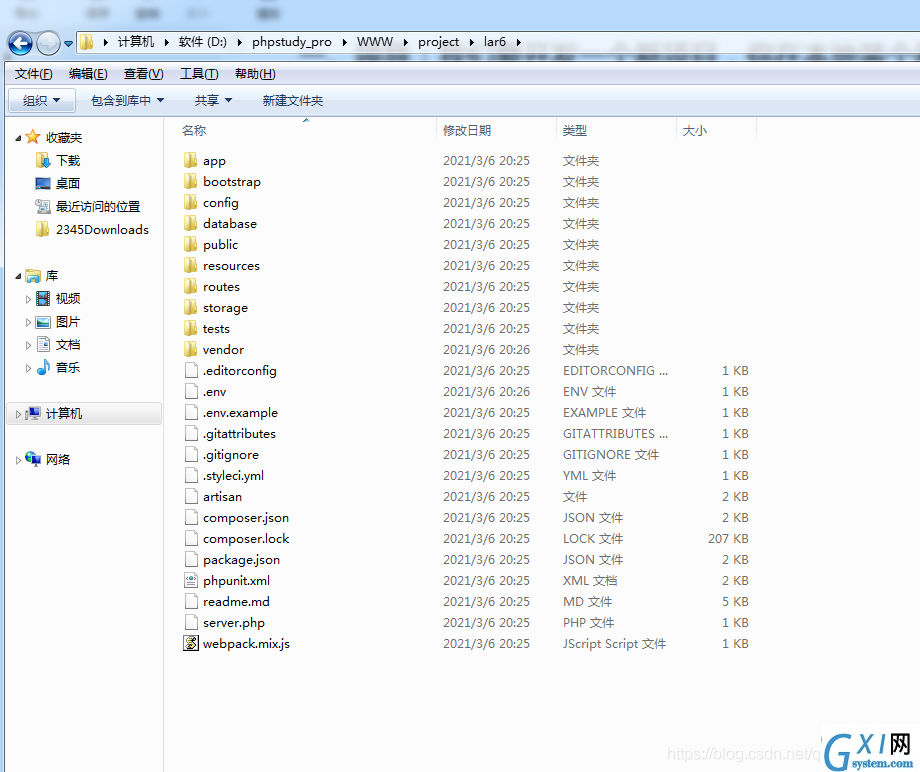Sort by Size (大小) column header
The image size is (920, 772).
(695, 130)
